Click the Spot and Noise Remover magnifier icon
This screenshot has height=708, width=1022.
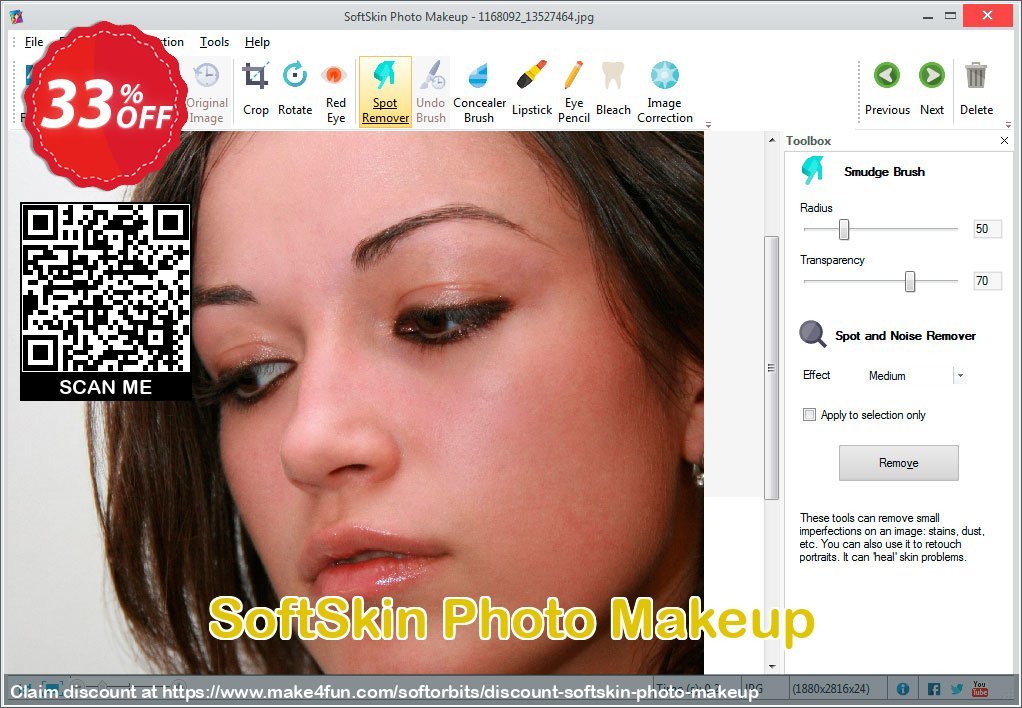click(x=813, y=334)
